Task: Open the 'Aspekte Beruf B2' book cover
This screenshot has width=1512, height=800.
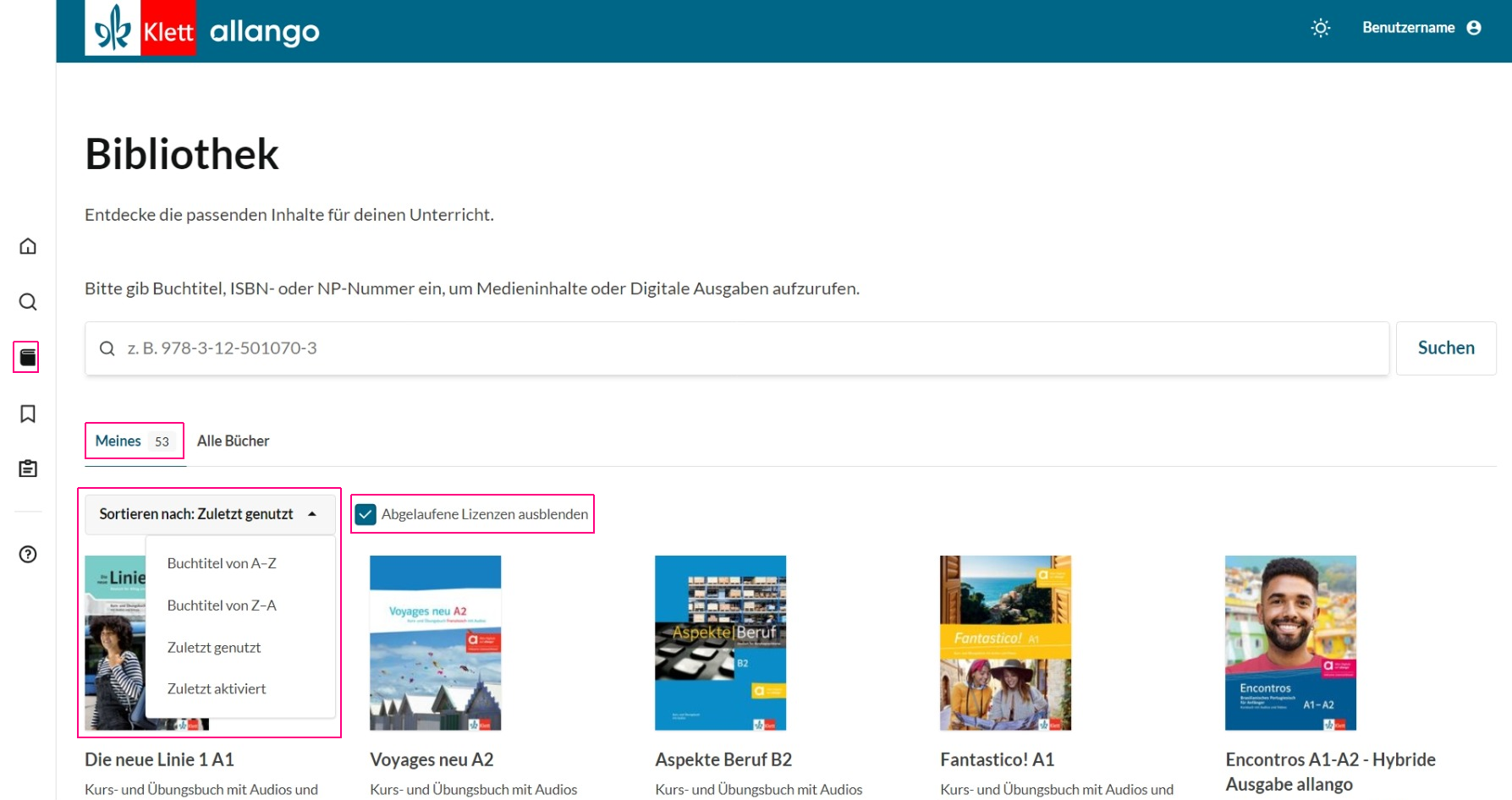Action: [721, 643]
